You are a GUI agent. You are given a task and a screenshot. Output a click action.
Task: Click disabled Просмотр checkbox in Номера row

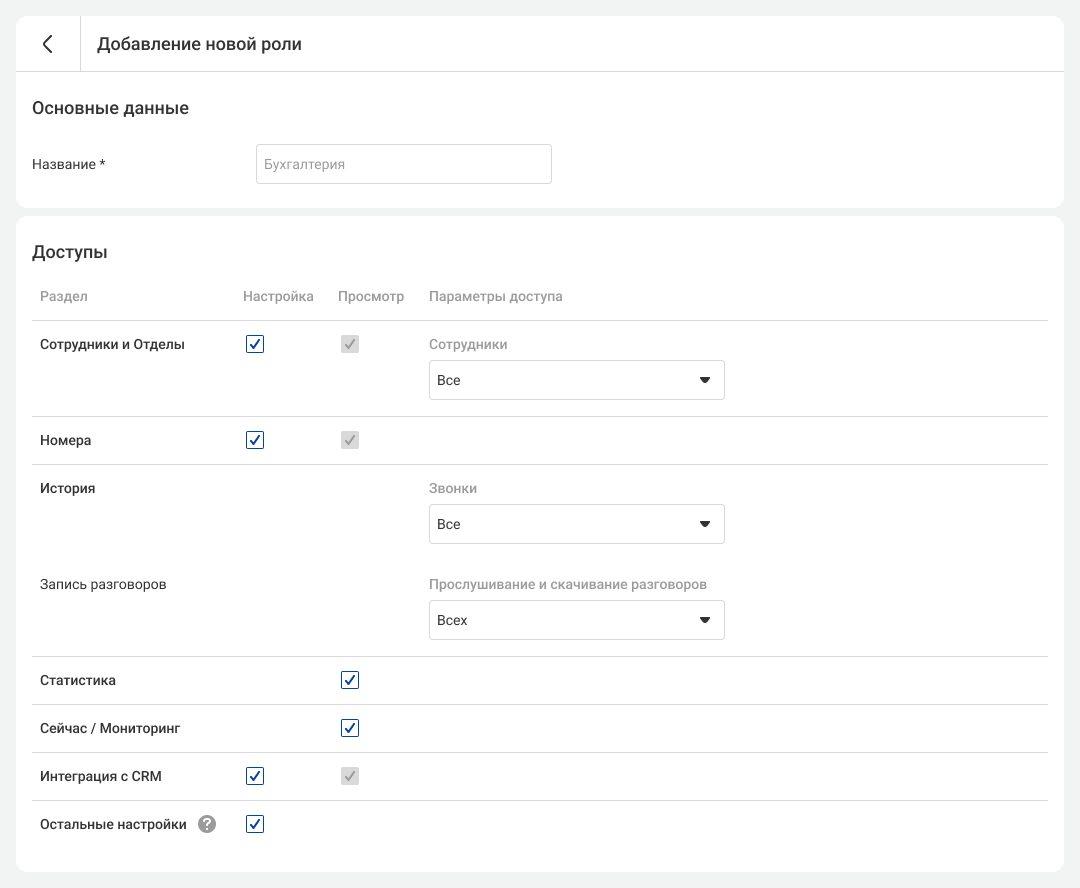[x=350, y=440]
